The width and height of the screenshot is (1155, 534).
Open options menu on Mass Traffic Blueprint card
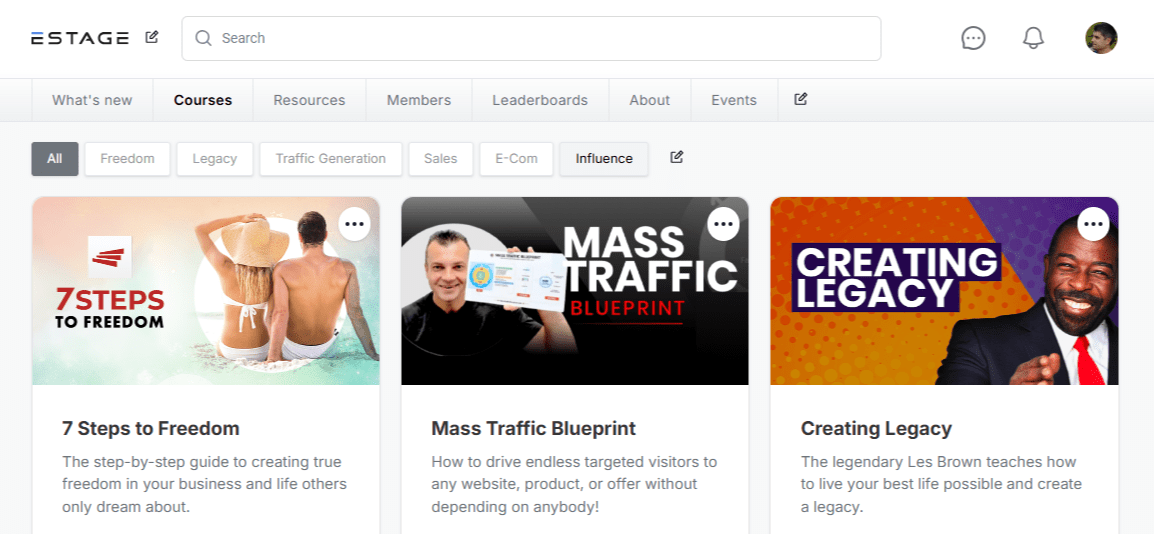tap(723, 224)
